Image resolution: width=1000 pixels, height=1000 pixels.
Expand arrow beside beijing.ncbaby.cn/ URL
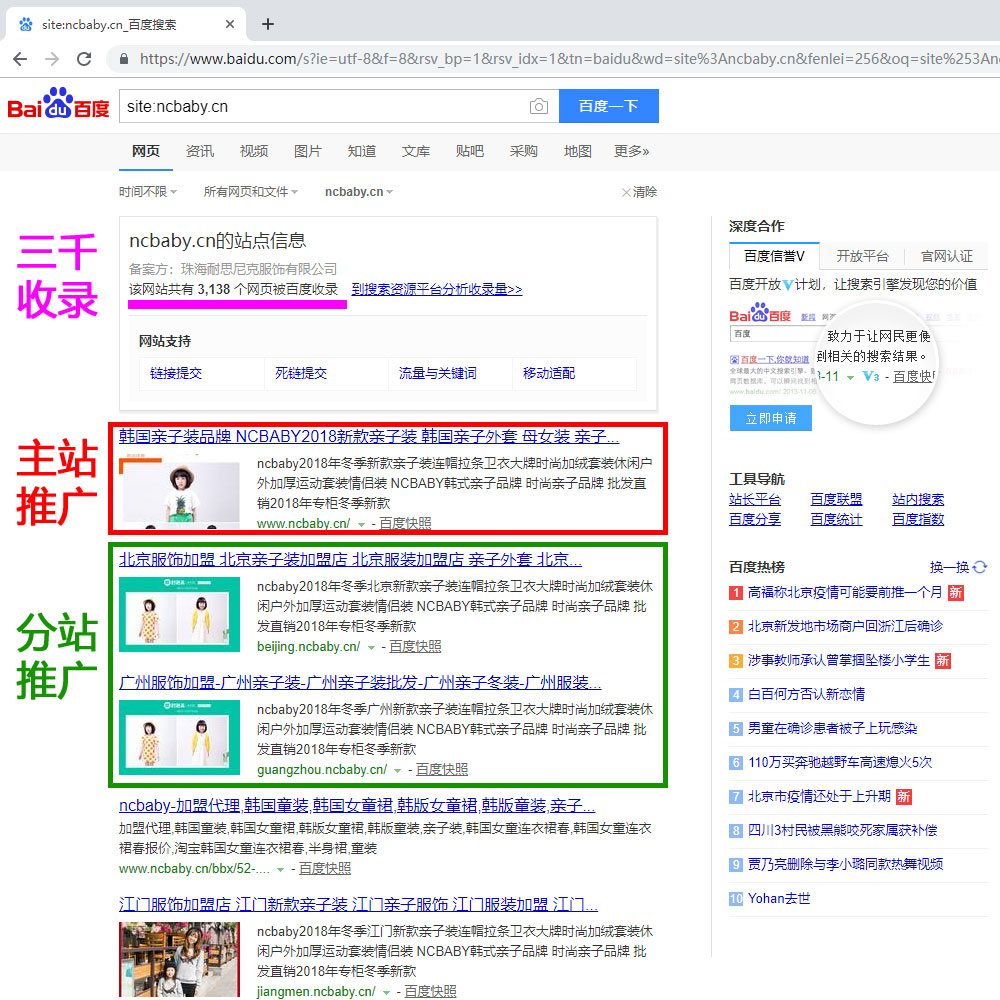pyautogui.click(x=371, y=647)
